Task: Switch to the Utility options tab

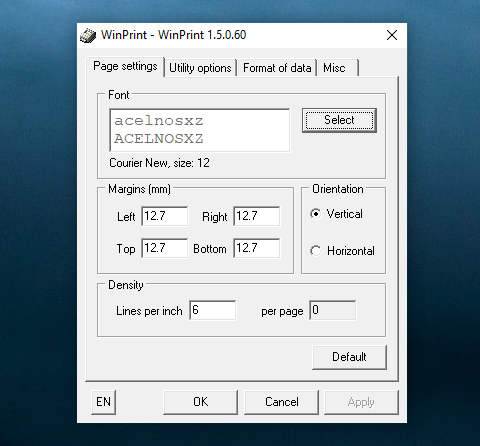Action: click(x=200, y=68)
